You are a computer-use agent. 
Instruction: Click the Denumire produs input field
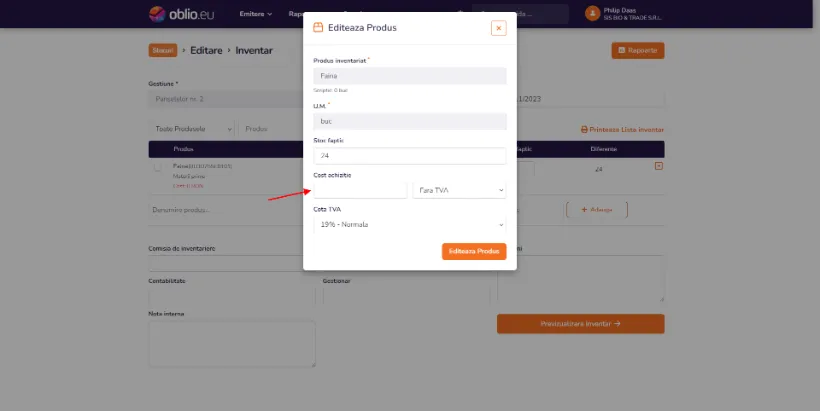point(225,210)
